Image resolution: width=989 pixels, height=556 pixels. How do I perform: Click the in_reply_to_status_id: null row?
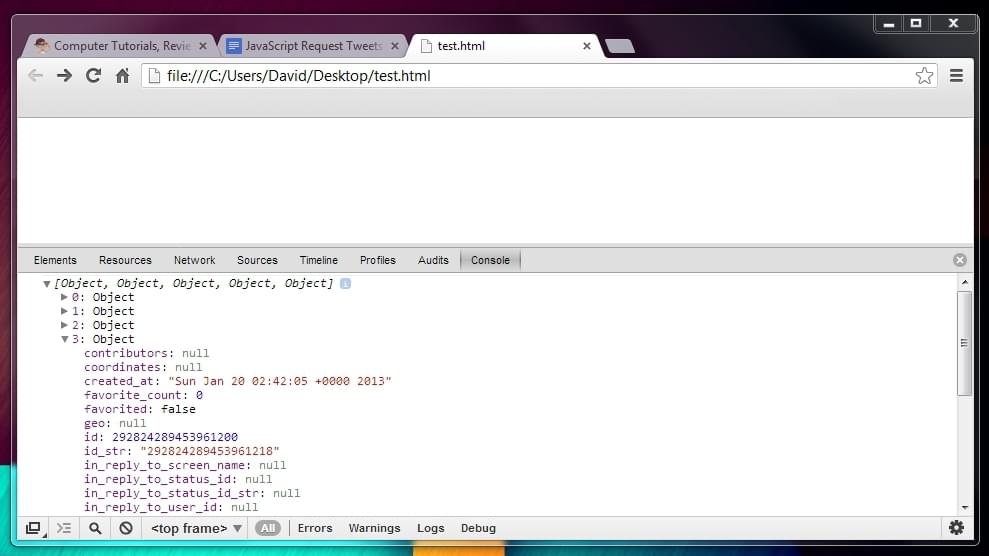point(178,479)
